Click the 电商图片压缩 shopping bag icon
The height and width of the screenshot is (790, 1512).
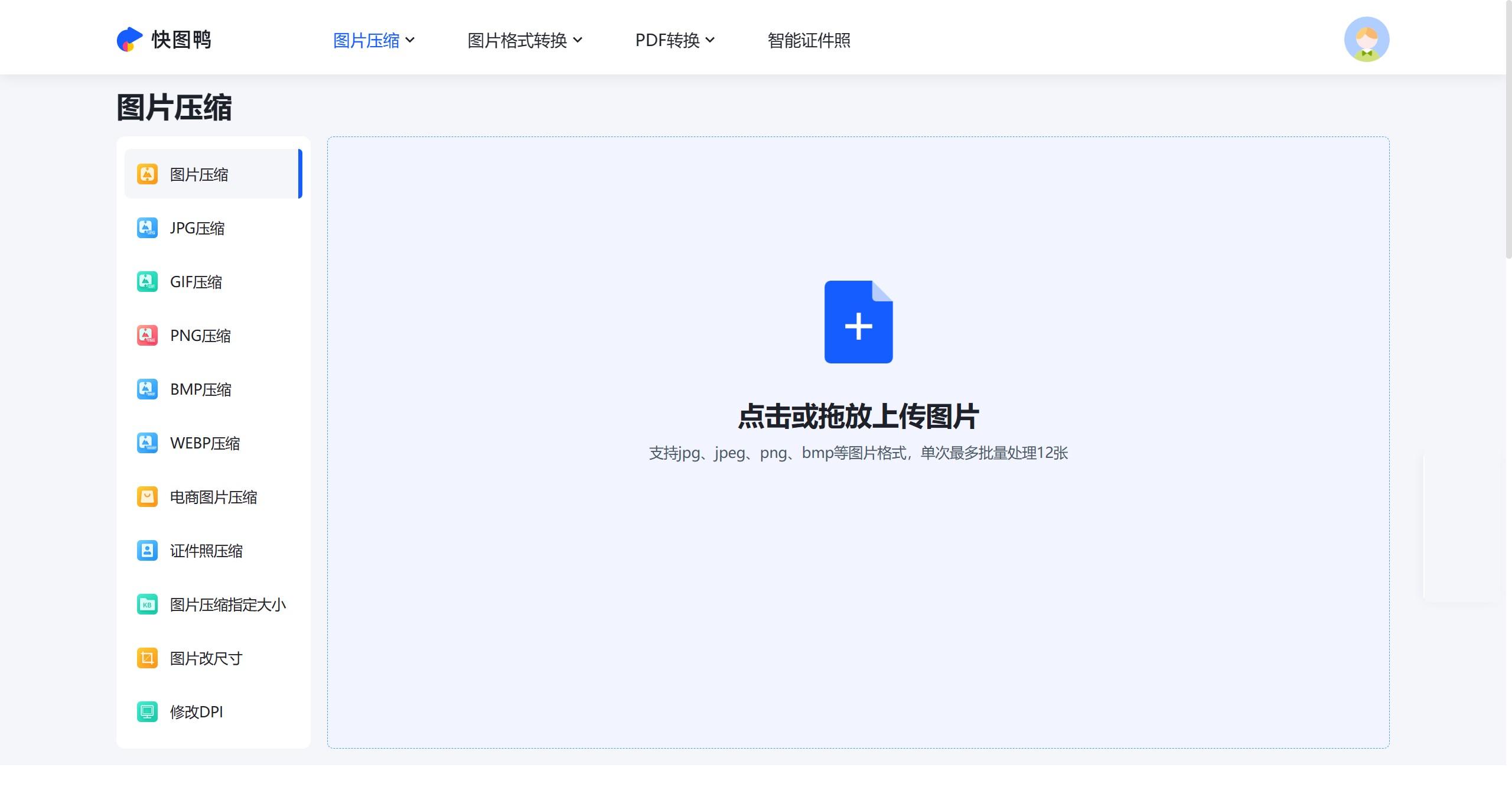click(x=147, y=496)
